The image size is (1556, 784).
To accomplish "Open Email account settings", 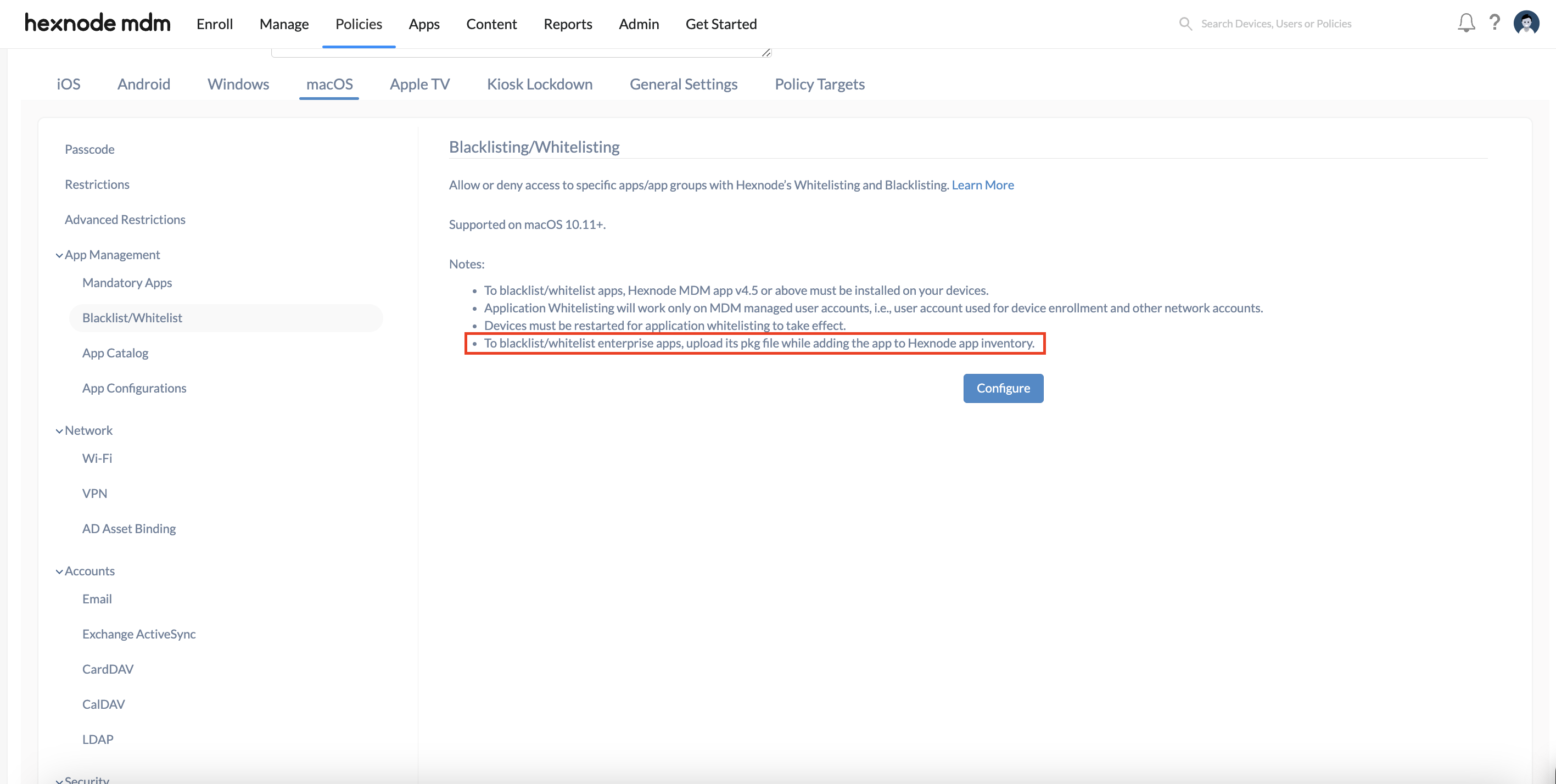I will click(97, 599).
